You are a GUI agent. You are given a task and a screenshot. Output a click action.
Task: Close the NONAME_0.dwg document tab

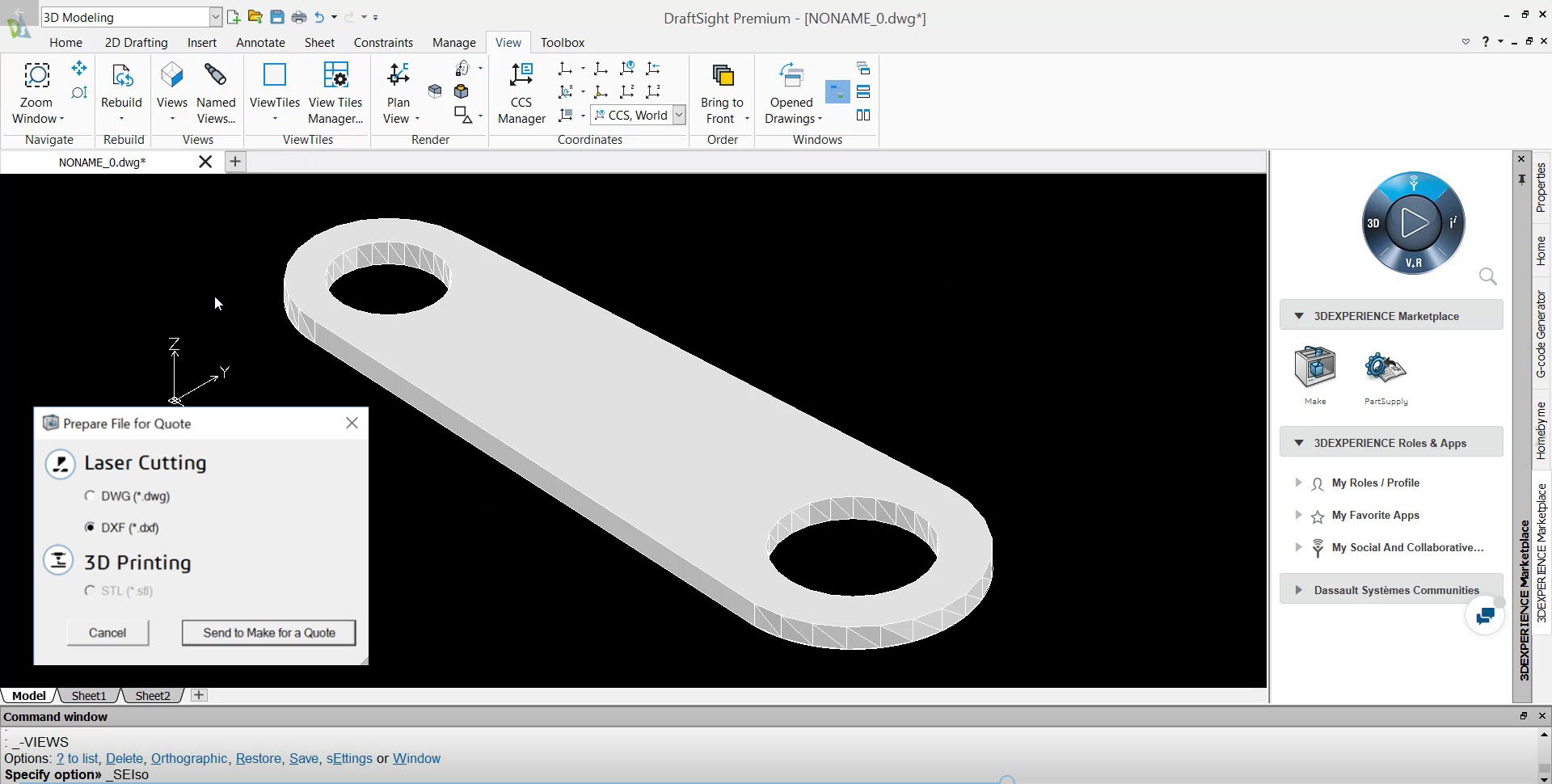[205, 162]
